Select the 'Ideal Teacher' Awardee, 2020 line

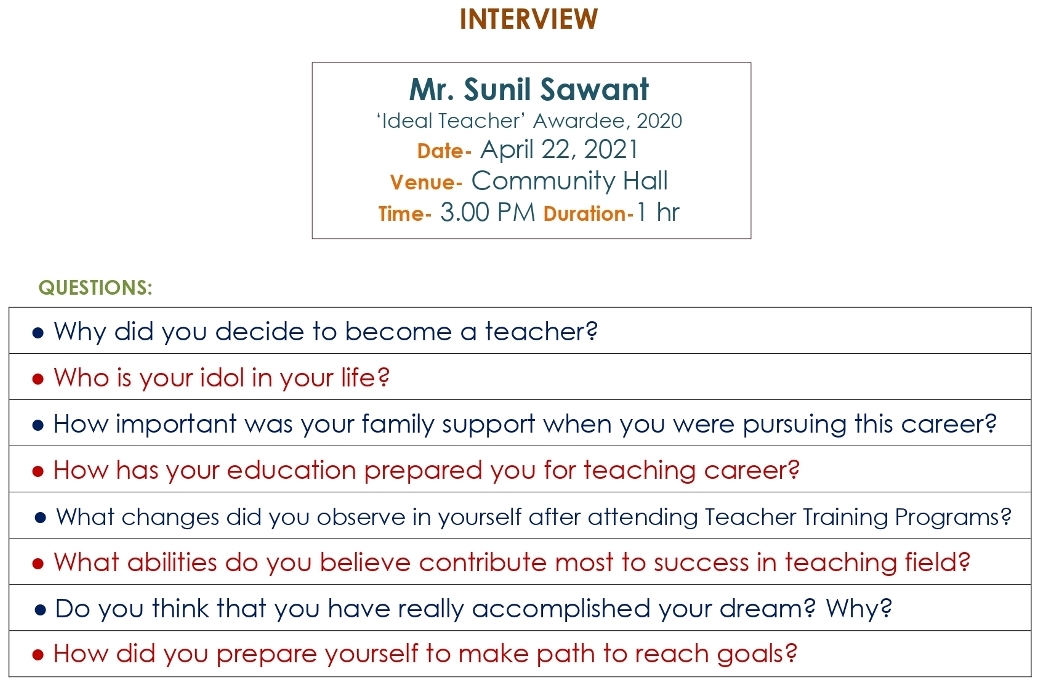[529, 122]
